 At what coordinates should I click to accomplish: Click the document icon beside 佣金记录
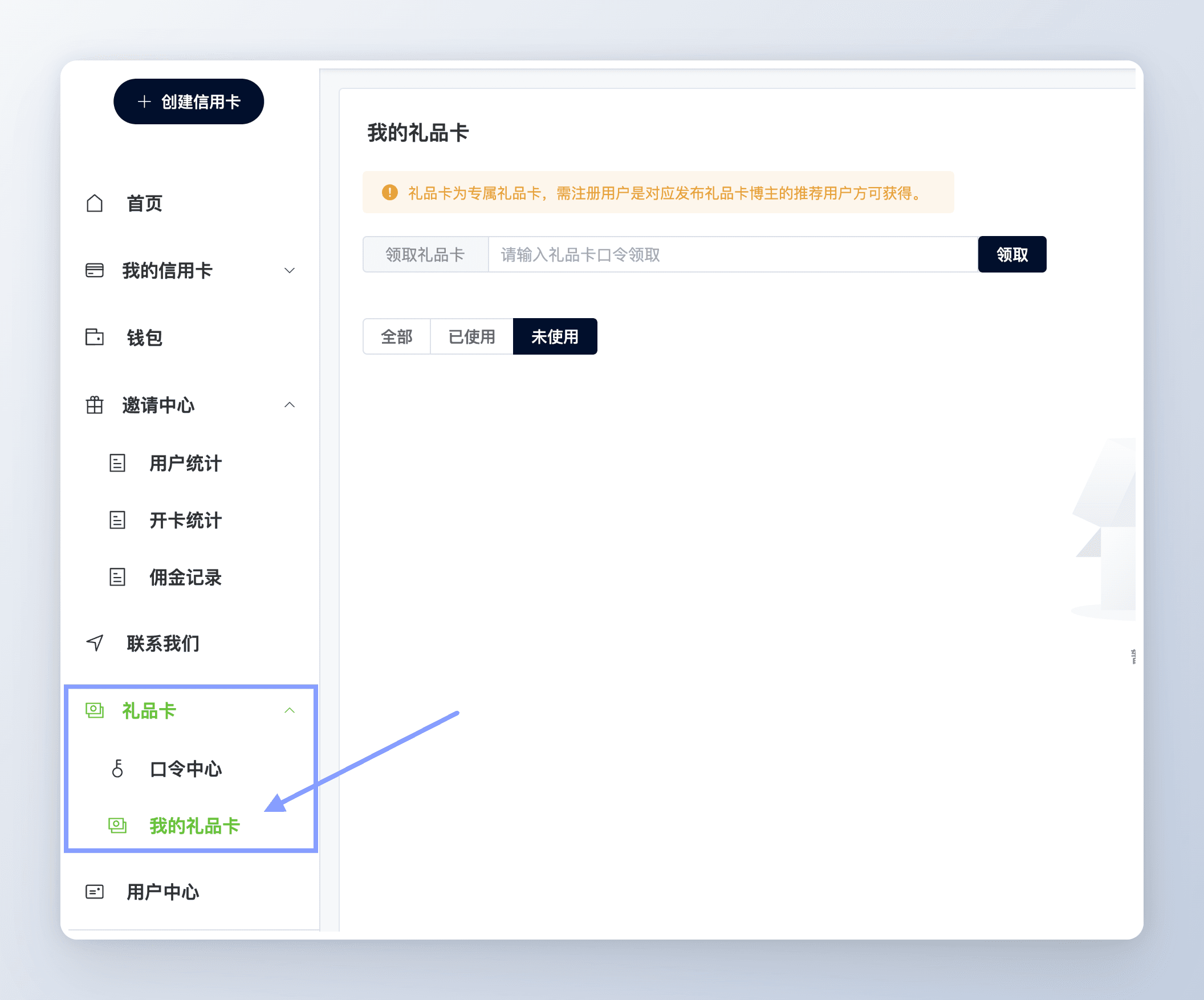[117, 578]
